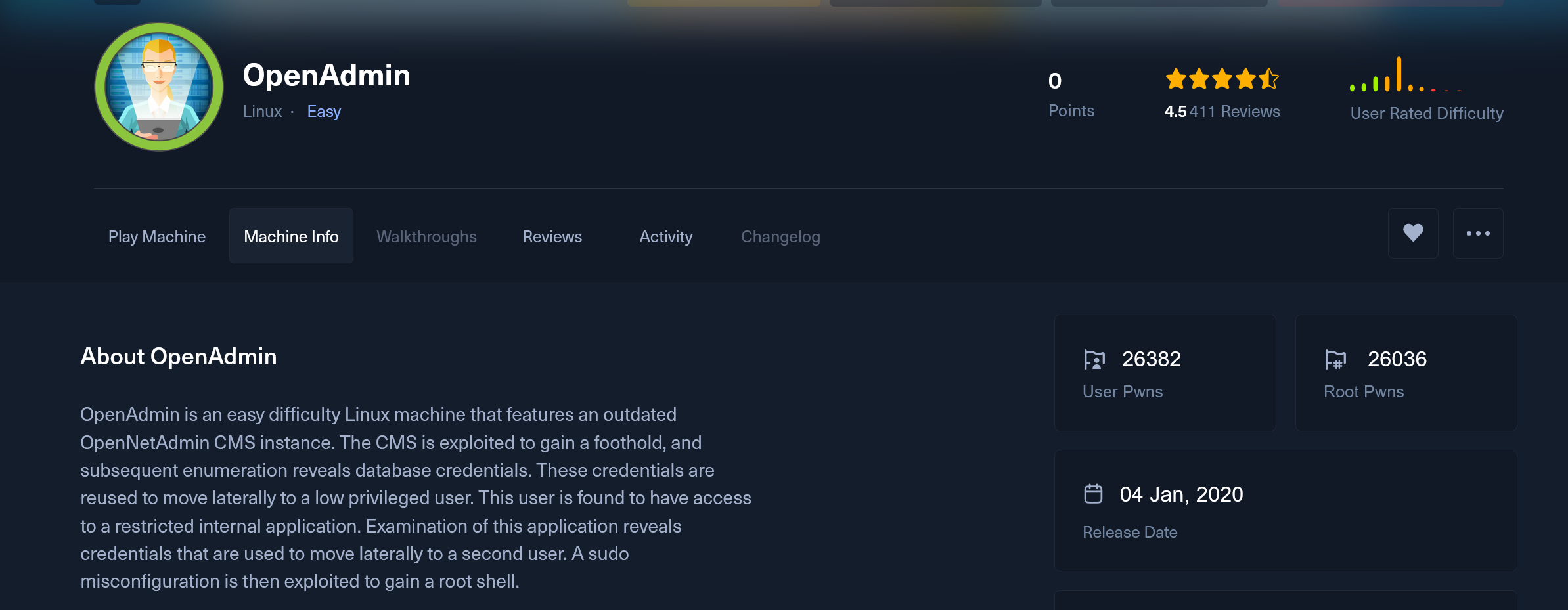This screenshot has height=610, width=1568.
Task: Open the Activity tab
Action: (x=666, y=236)
